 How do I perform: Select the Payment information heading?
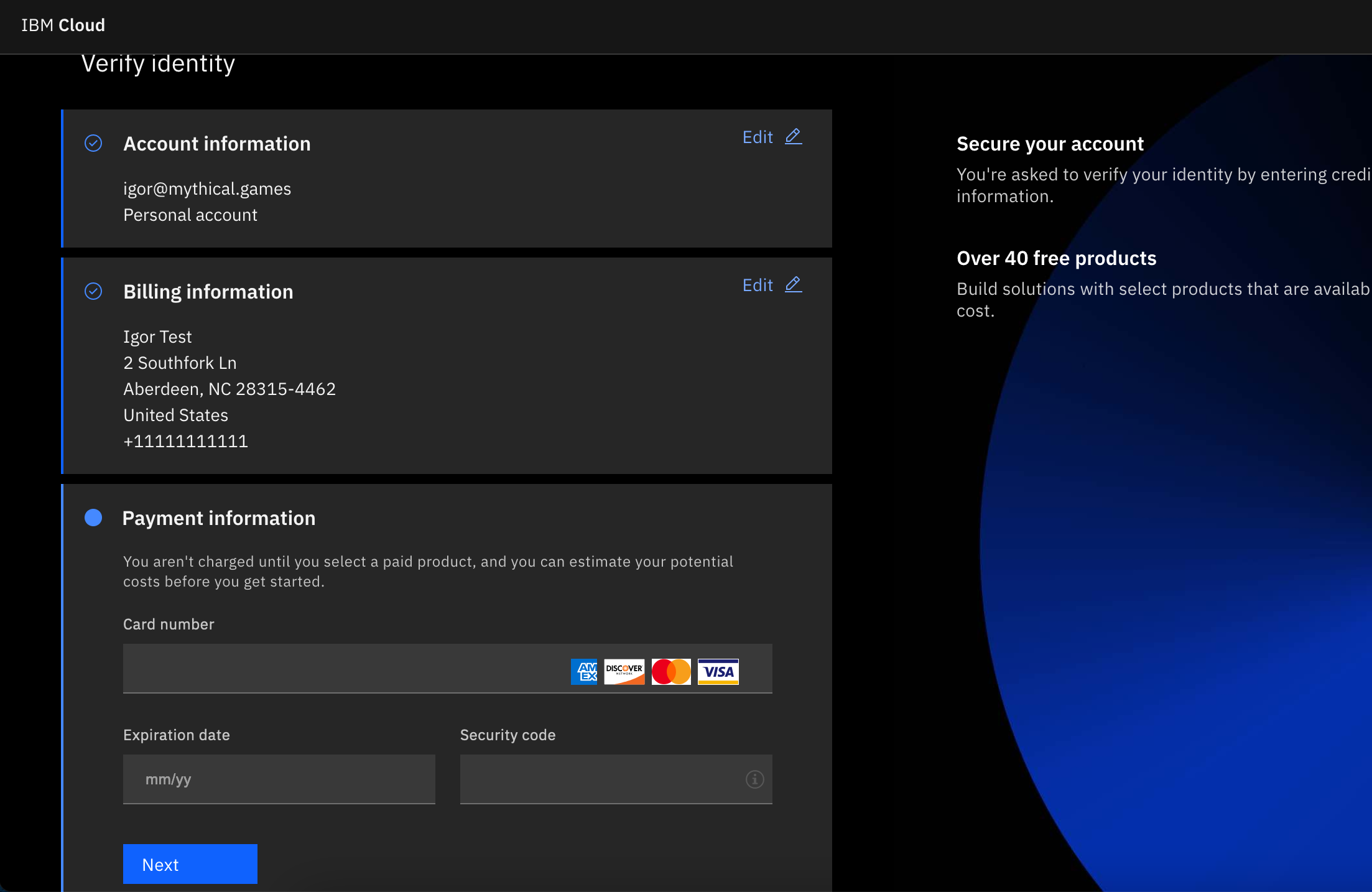(x=219, y=518)
